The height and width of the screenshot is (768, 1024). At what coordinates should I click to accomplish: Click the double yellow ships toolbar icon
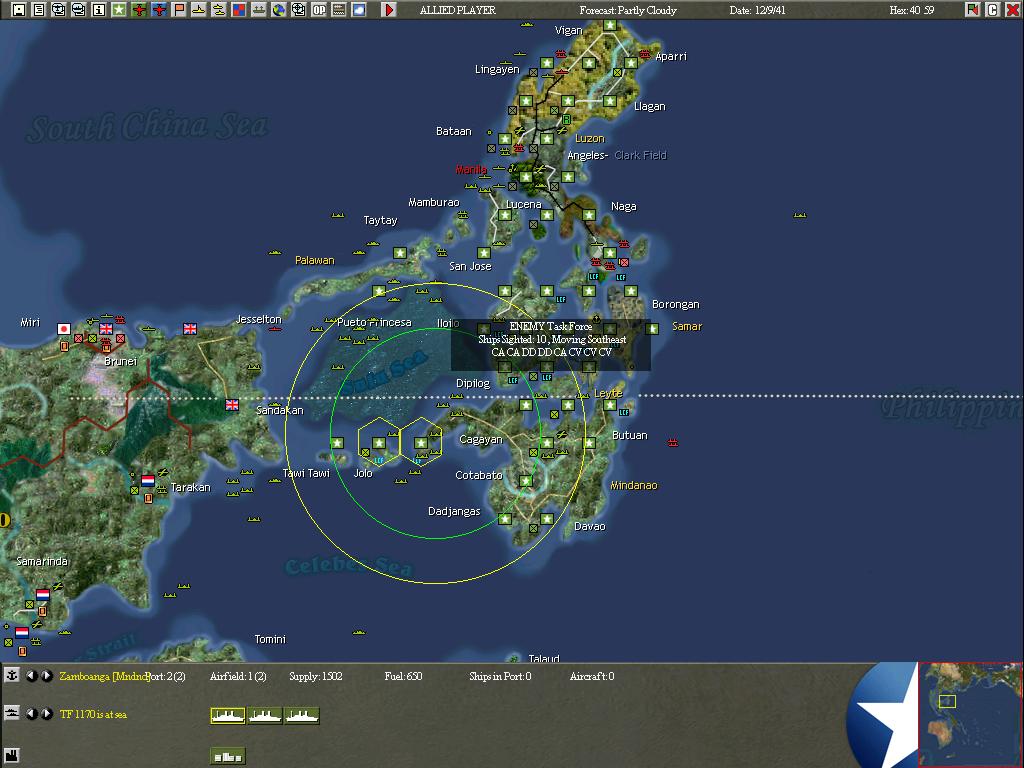tap(219, 10)
